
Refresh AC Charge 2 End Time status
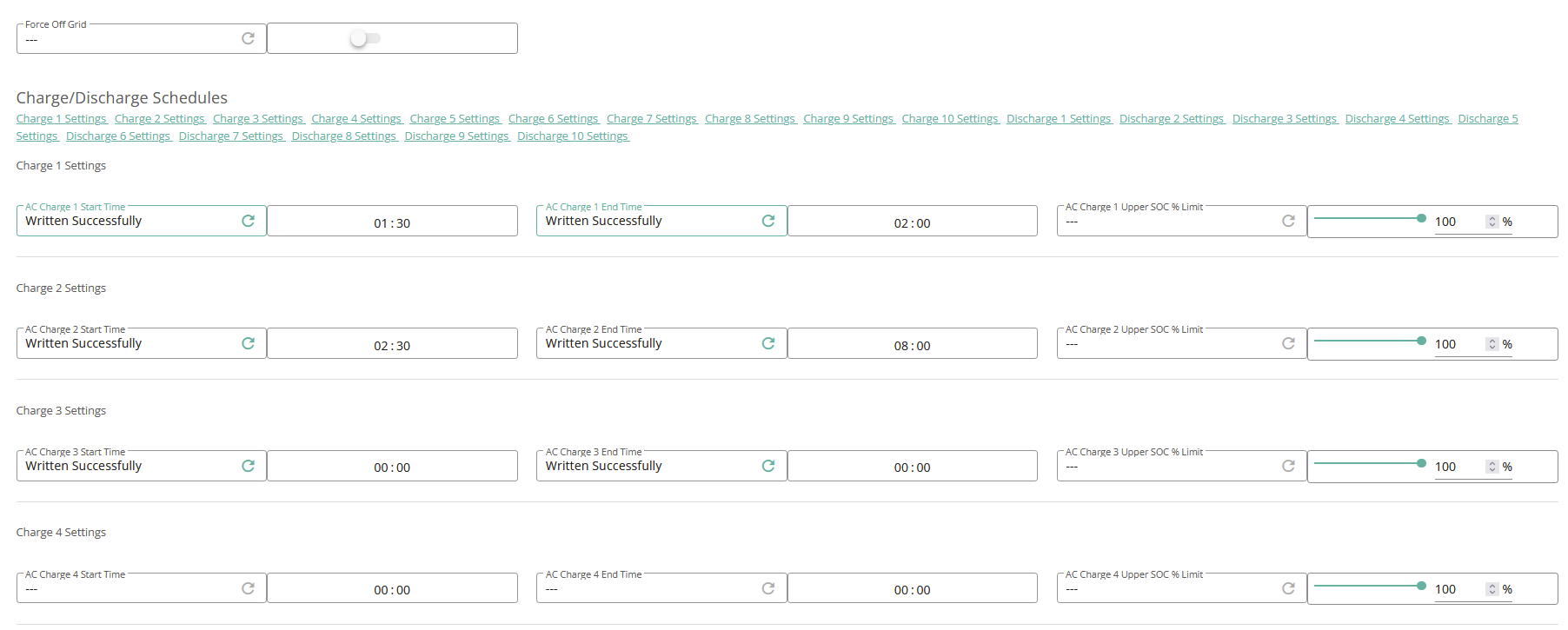[768, 343]
